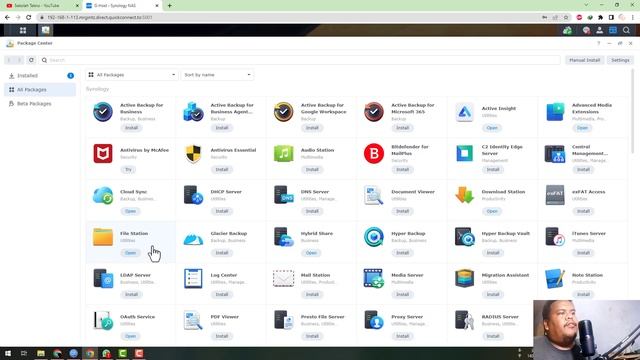Open Beta Packages in the sidebar
The width and height of the screenshot is (640, 360).
40,104
